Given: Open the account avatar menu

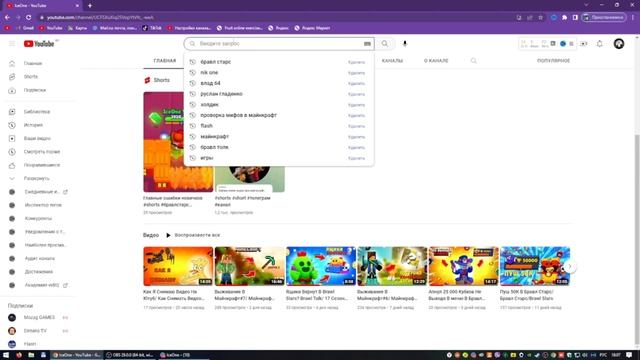Looking at the screenshot, I should [619, 44].
